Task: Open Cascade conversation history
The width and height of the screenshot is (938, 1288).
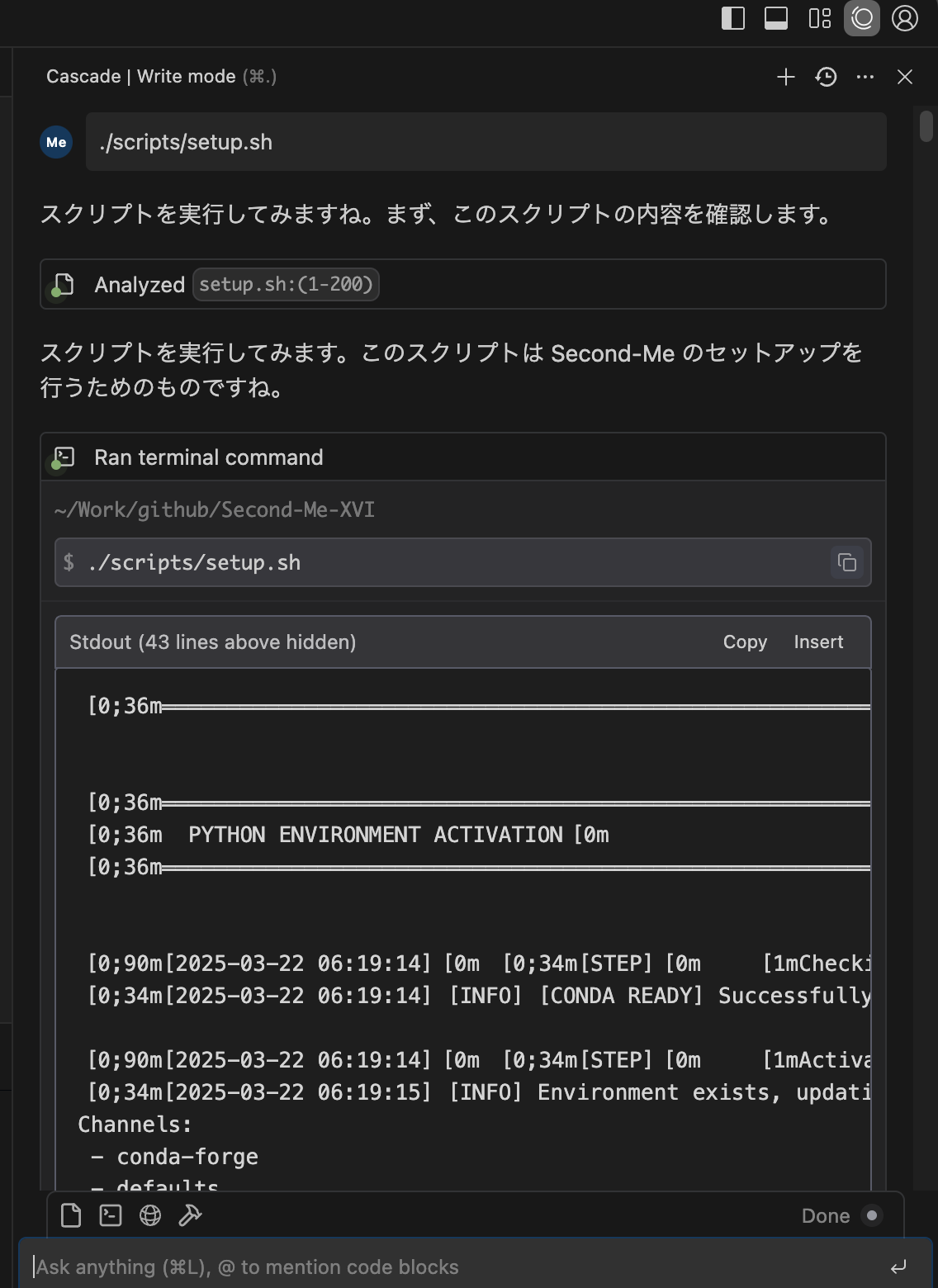Action: tap(826, 77)
